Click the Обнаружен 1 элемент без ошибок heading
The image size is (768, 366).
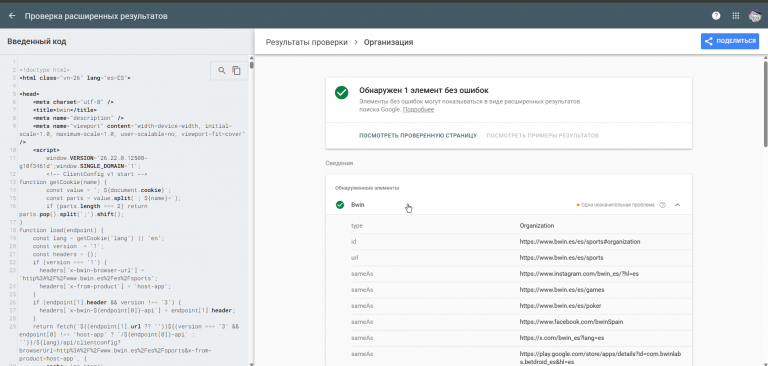pos(424,91)
